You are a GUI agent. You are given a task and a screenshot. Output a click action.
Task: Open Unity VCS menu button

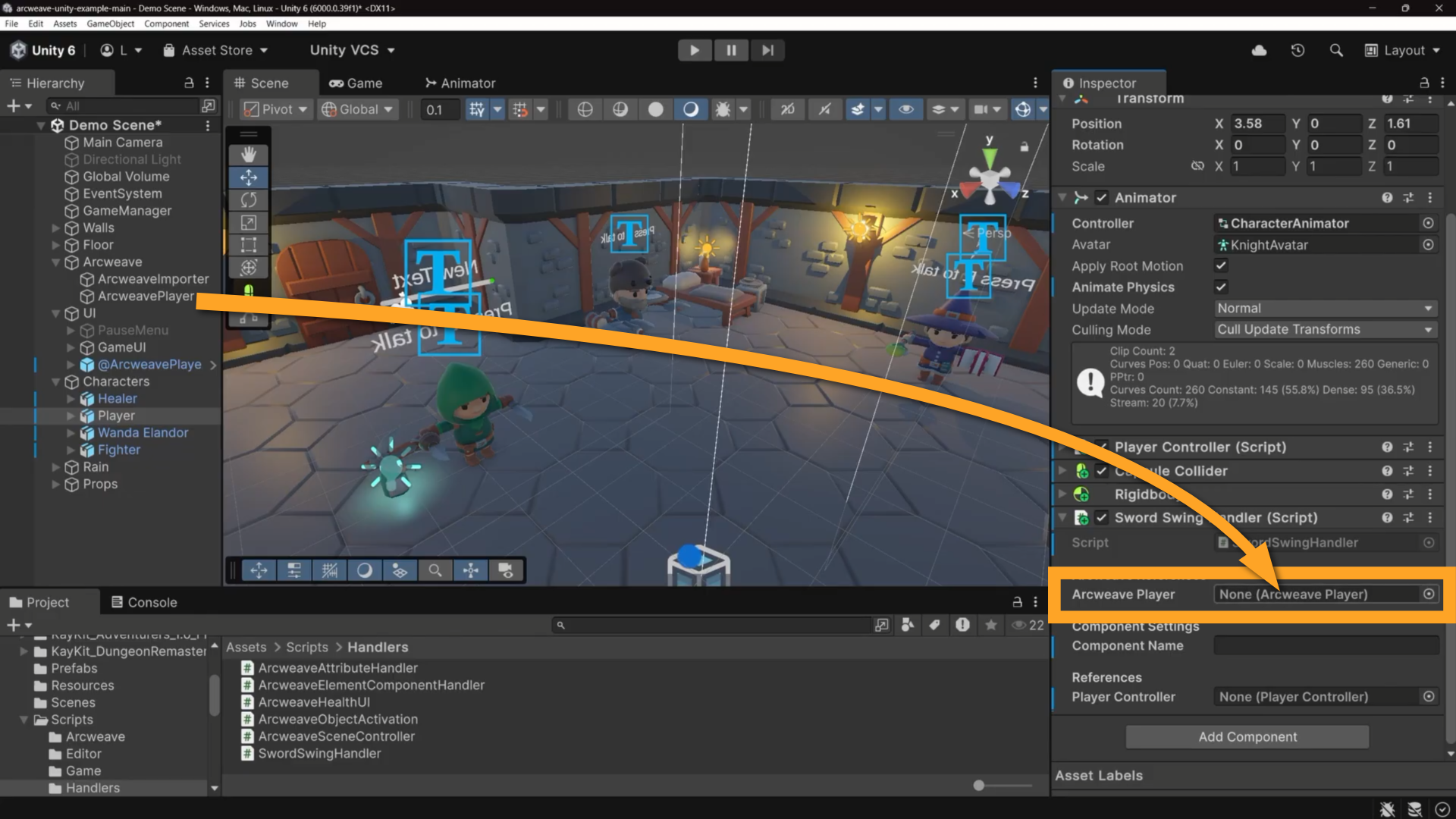[x=352, y=50]
